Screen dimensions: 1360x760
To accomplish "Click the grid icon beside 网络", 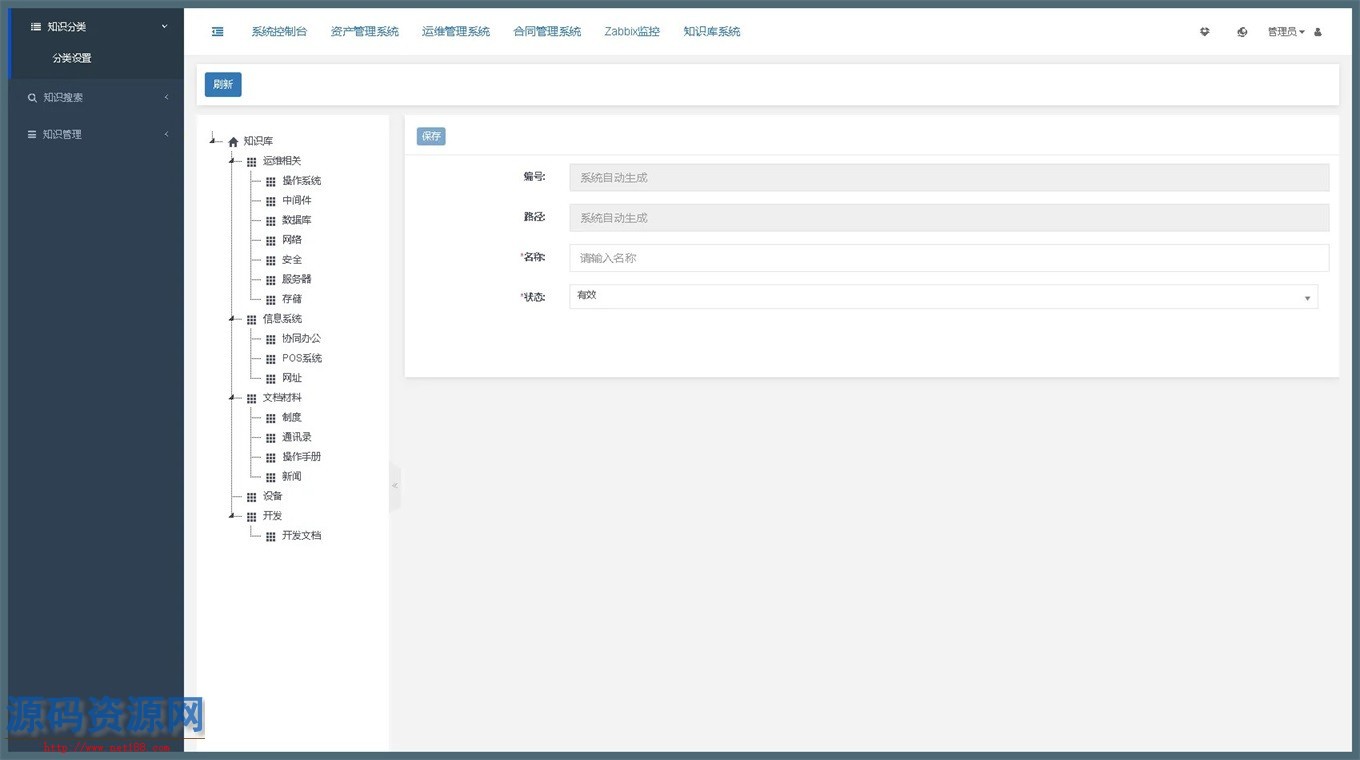I will coord(271,241).
